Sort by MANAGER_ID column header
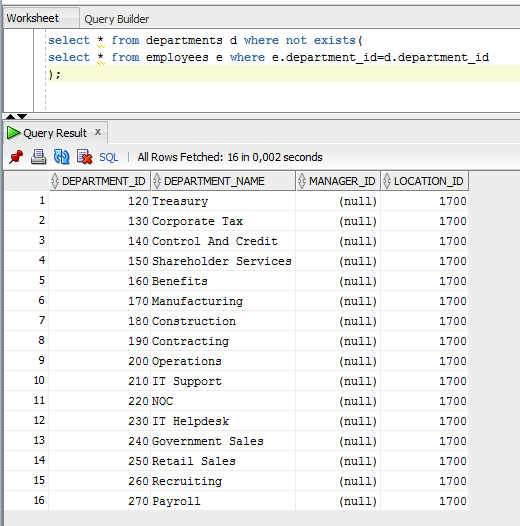Viewport: 520px width, 526px height. (x=338, y=181)
